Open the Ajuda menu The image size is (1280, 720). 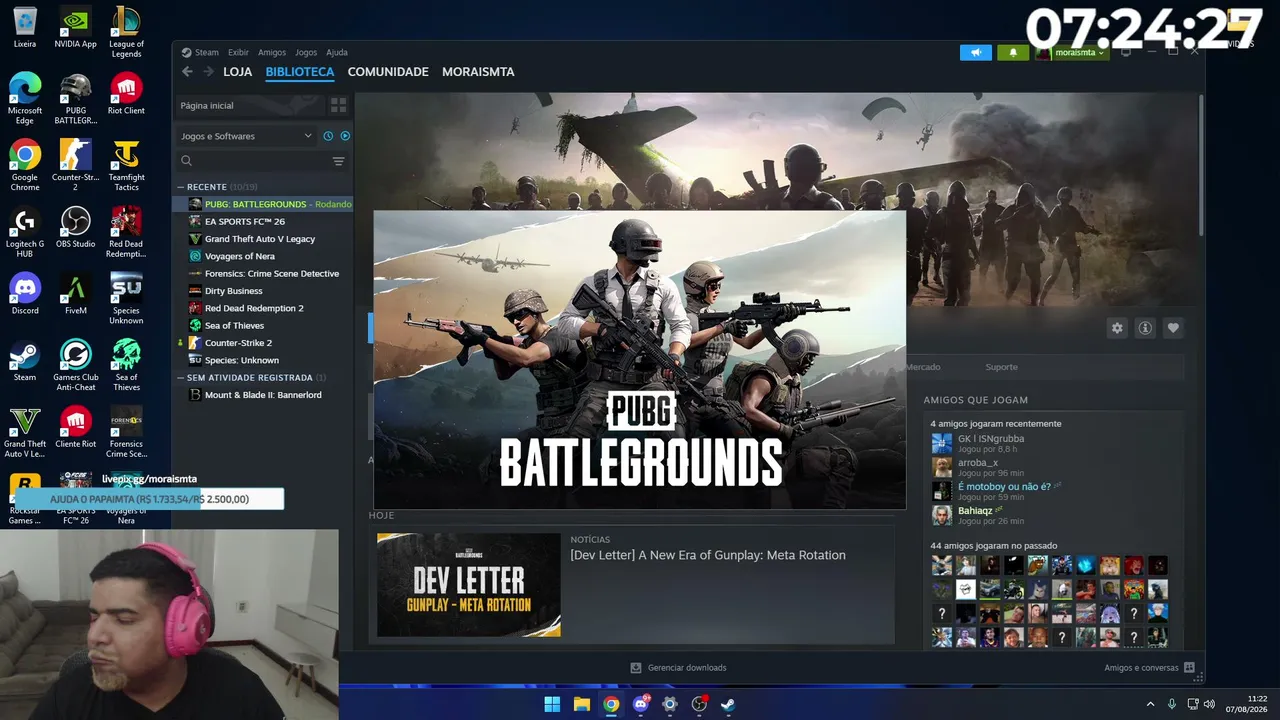[x=337, y=53]
